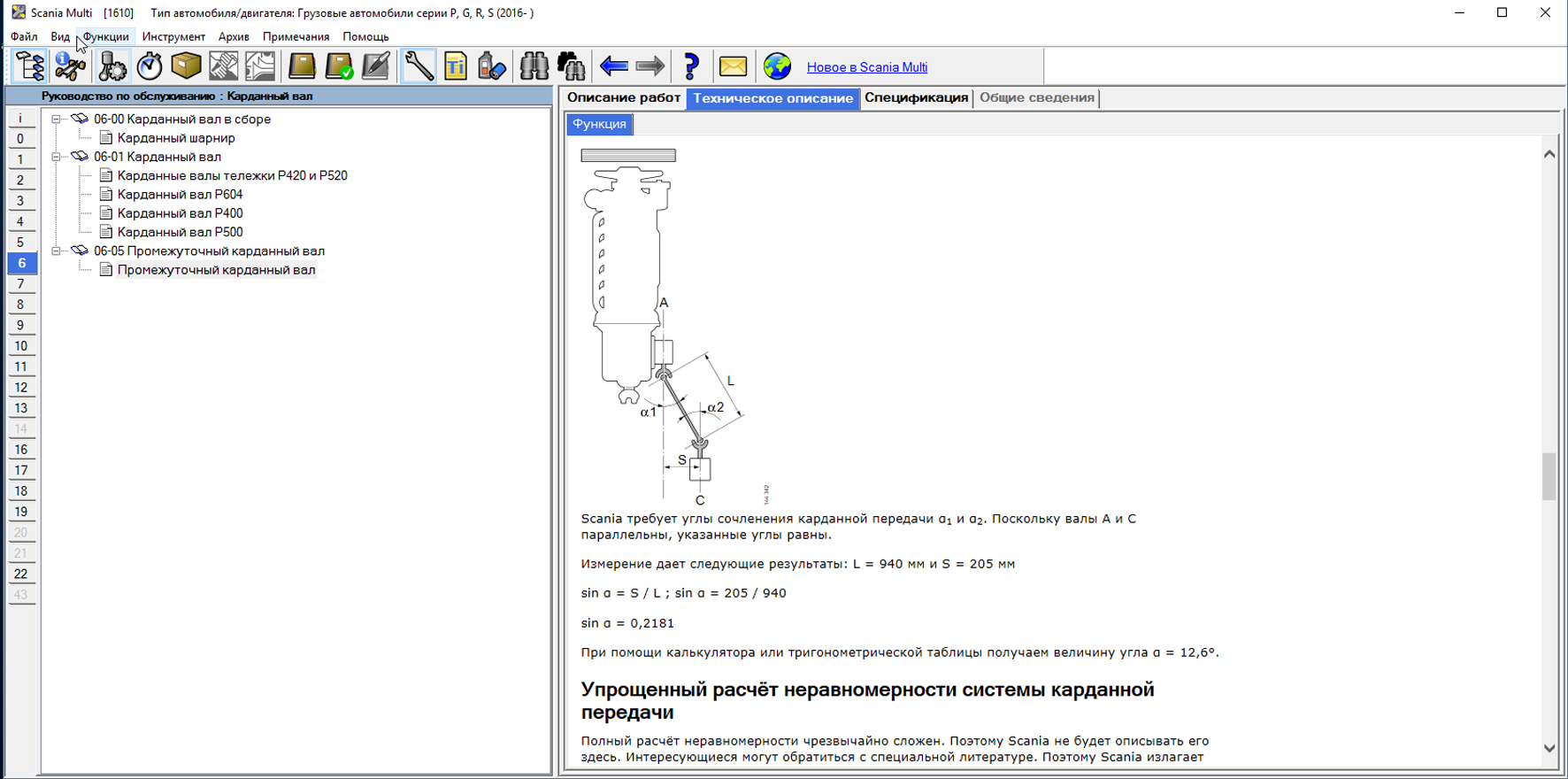Viewport: 1568px width, 779px height.
Task: Click the binoculars search icon
Action: [x=534, y=66]
